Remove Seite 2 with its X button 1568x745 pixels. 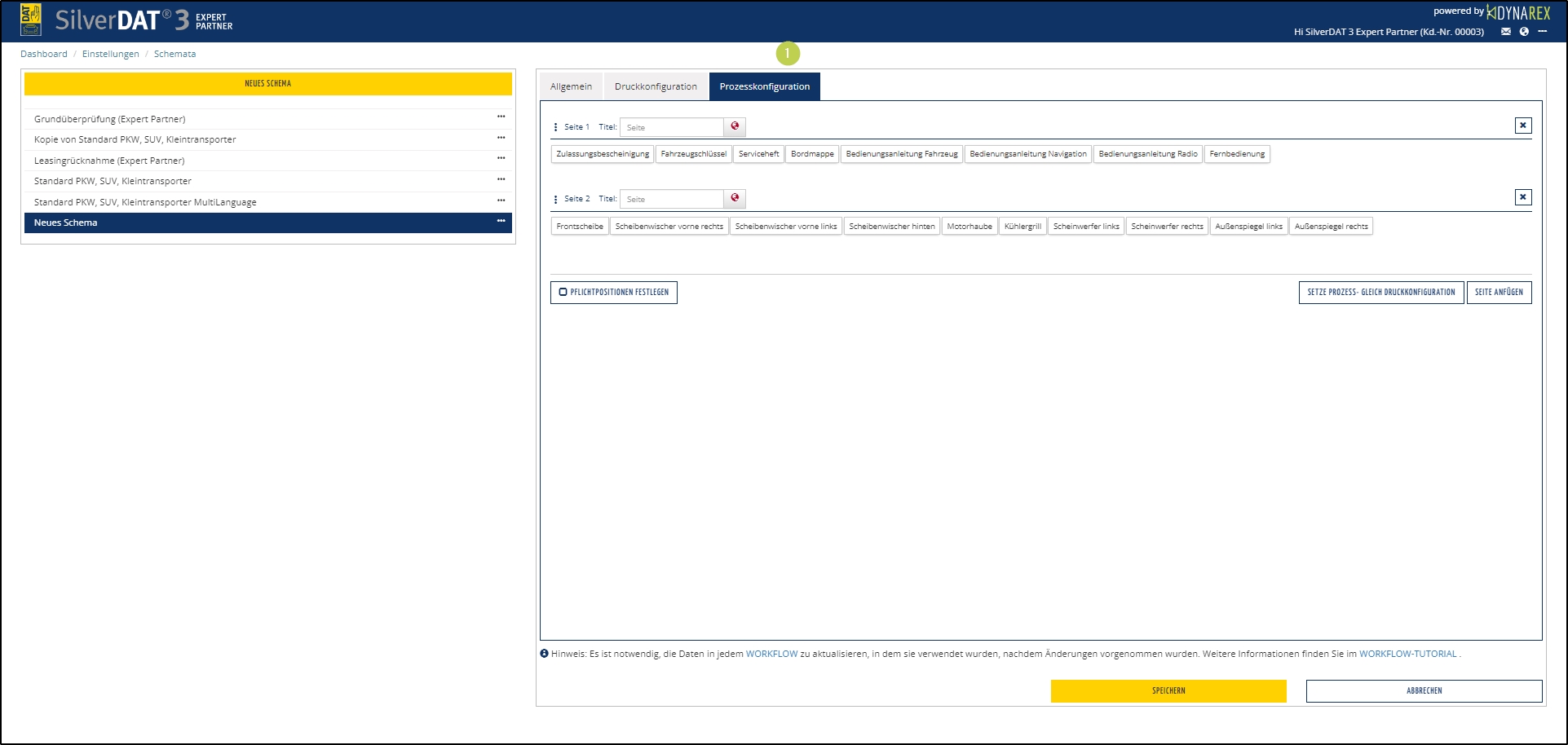pos(1522,197)
